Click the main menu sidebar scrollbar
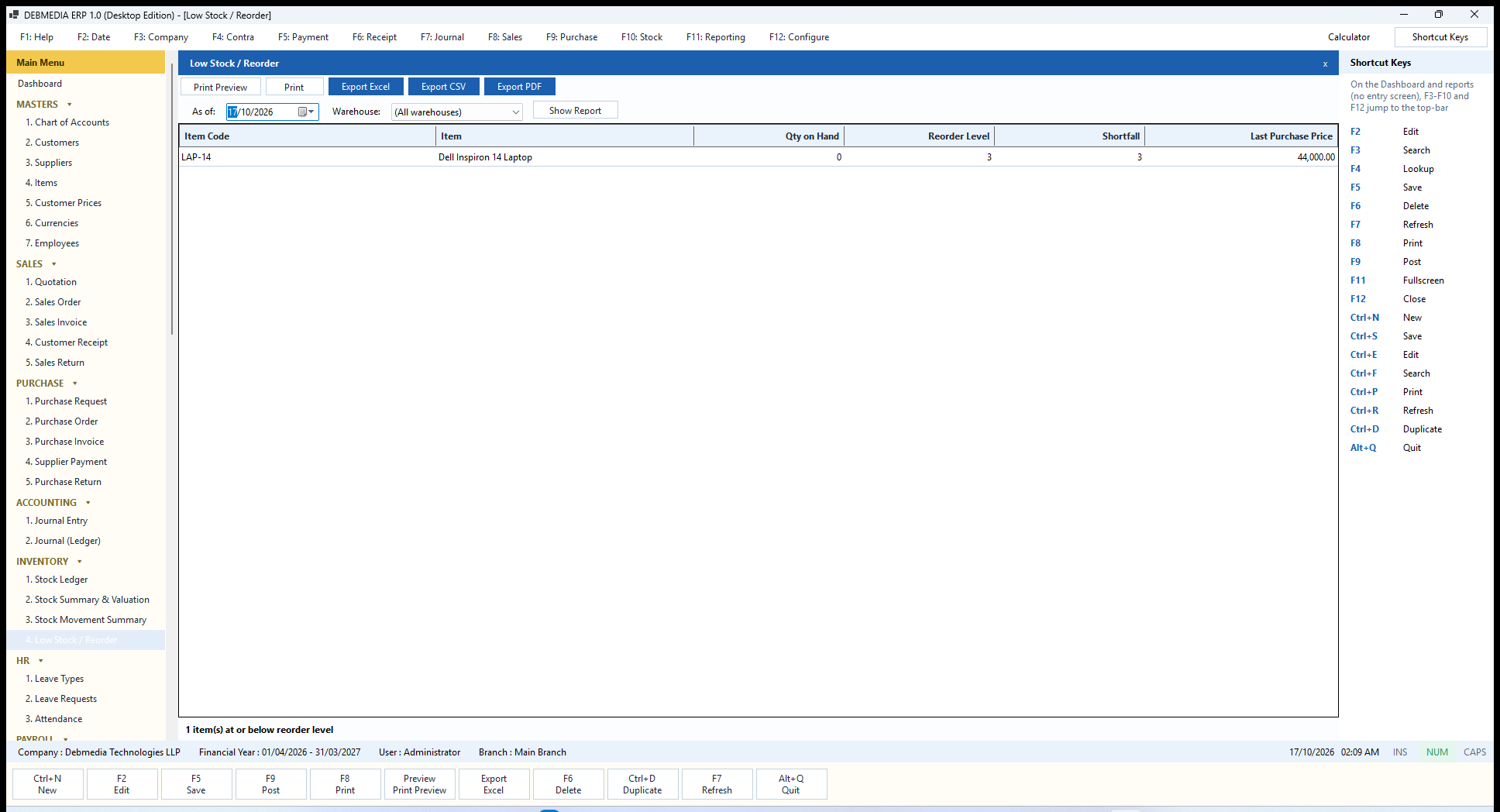 coord(171,200)
